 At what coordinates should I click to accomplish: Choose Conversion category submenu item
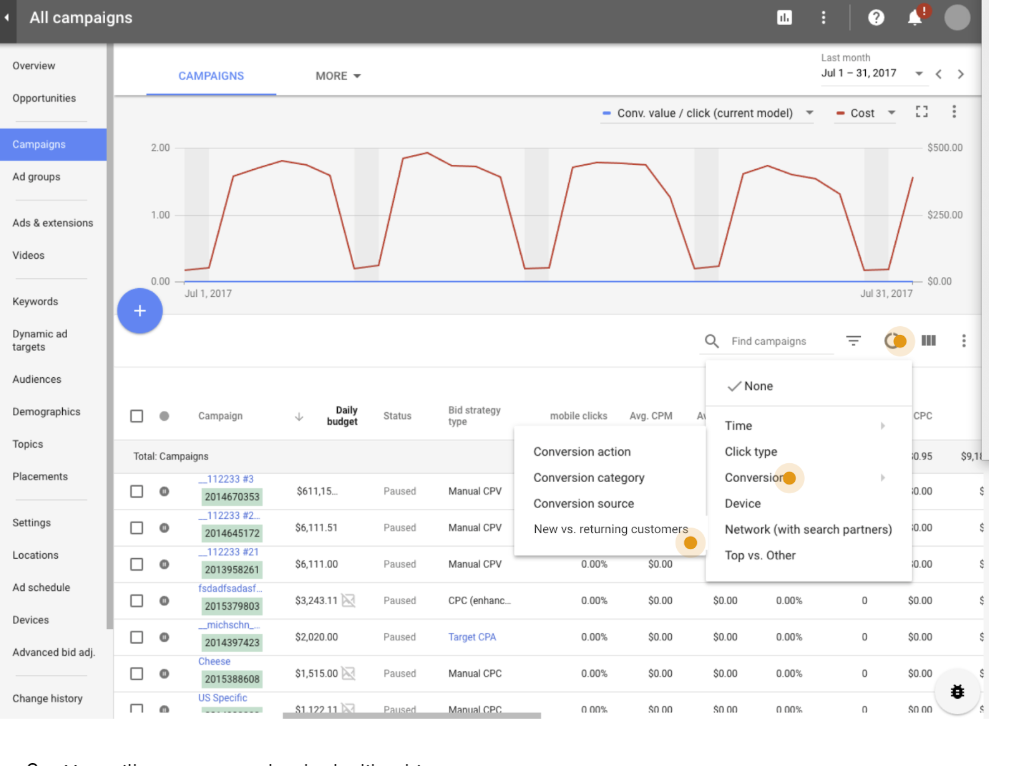click(610, 478)
